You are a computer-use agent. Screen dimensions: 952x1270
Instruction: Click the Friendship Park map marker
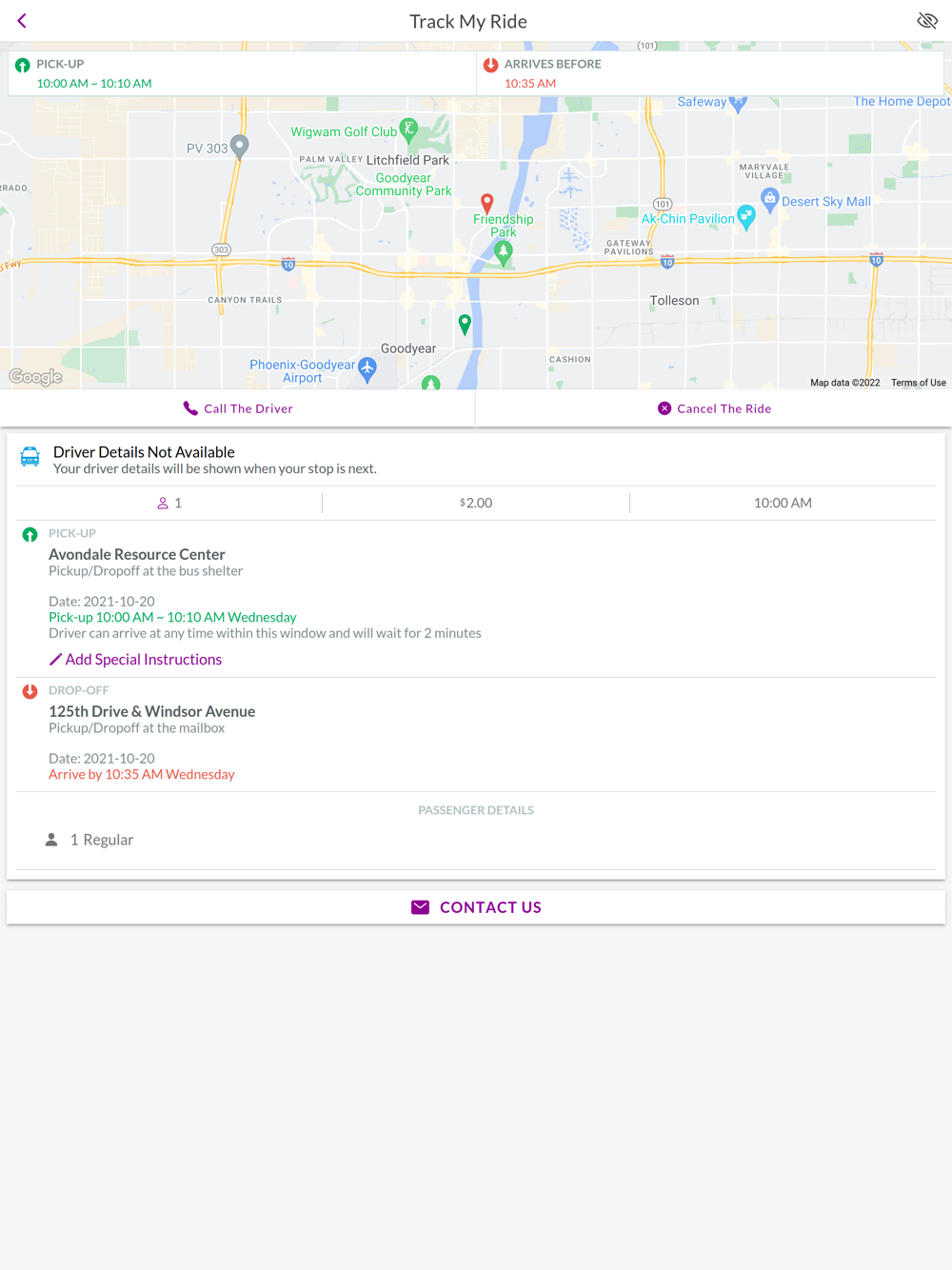point(504,252)
